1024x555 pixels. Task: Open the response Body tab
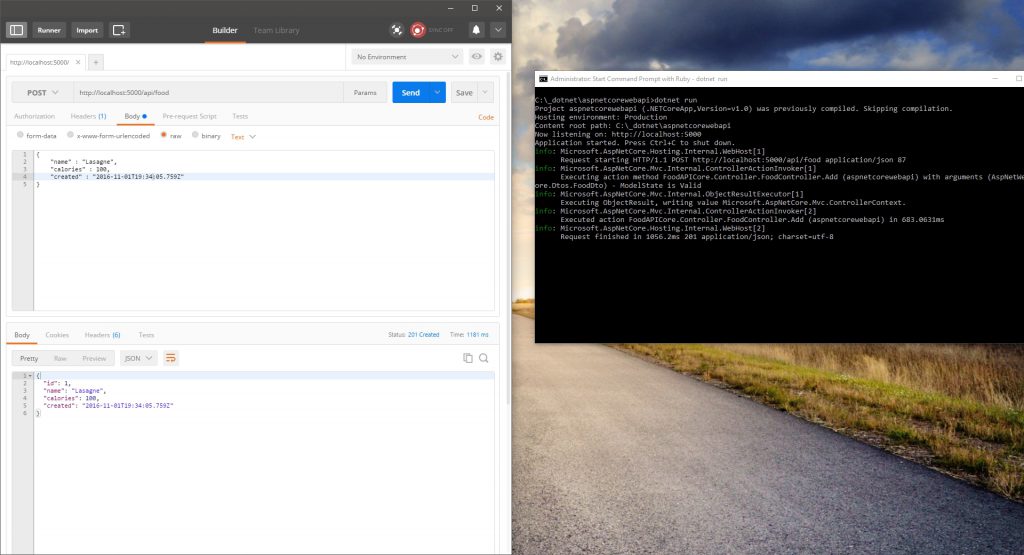[x=22, y=335]
